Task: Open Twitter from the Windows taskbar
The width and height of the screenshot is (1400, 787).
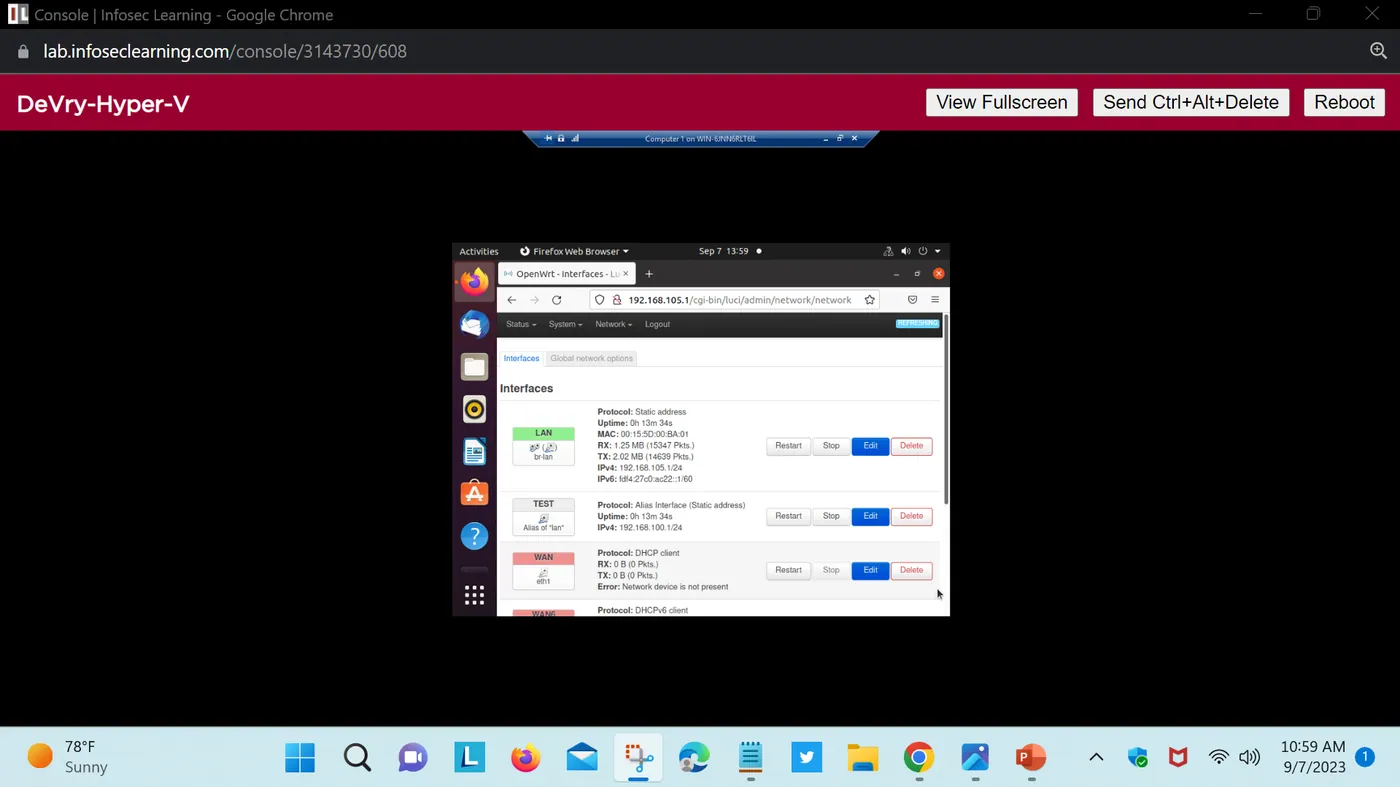Action: point(806,758)
